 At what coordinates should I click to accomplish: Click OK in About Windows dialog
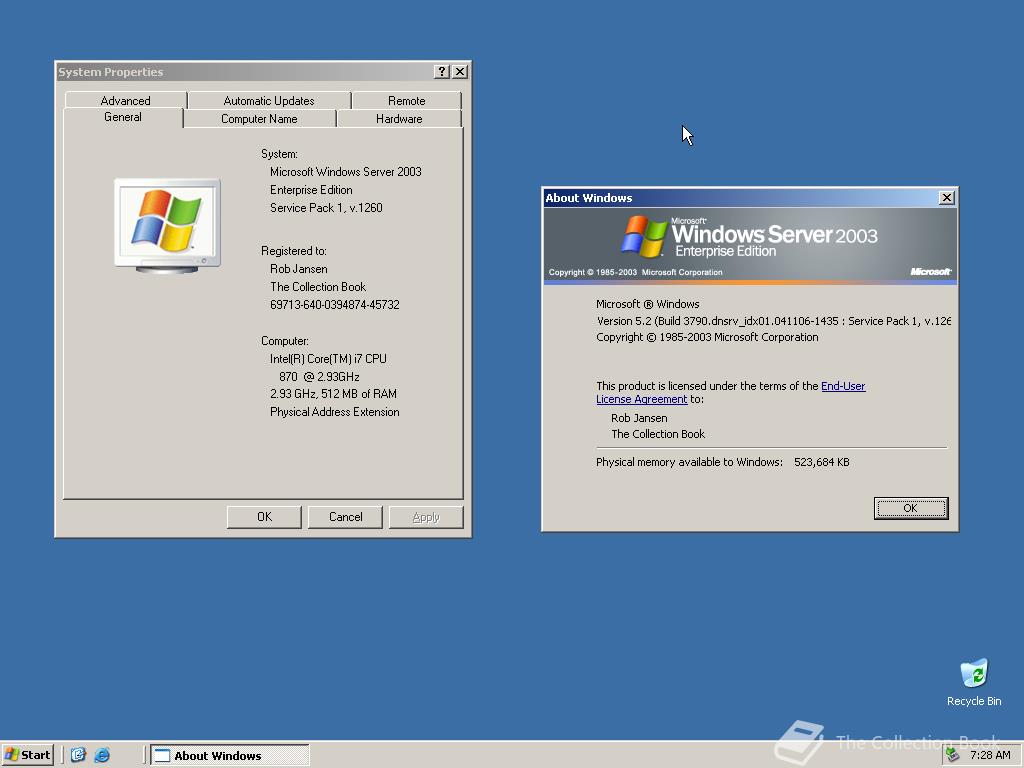910,508
